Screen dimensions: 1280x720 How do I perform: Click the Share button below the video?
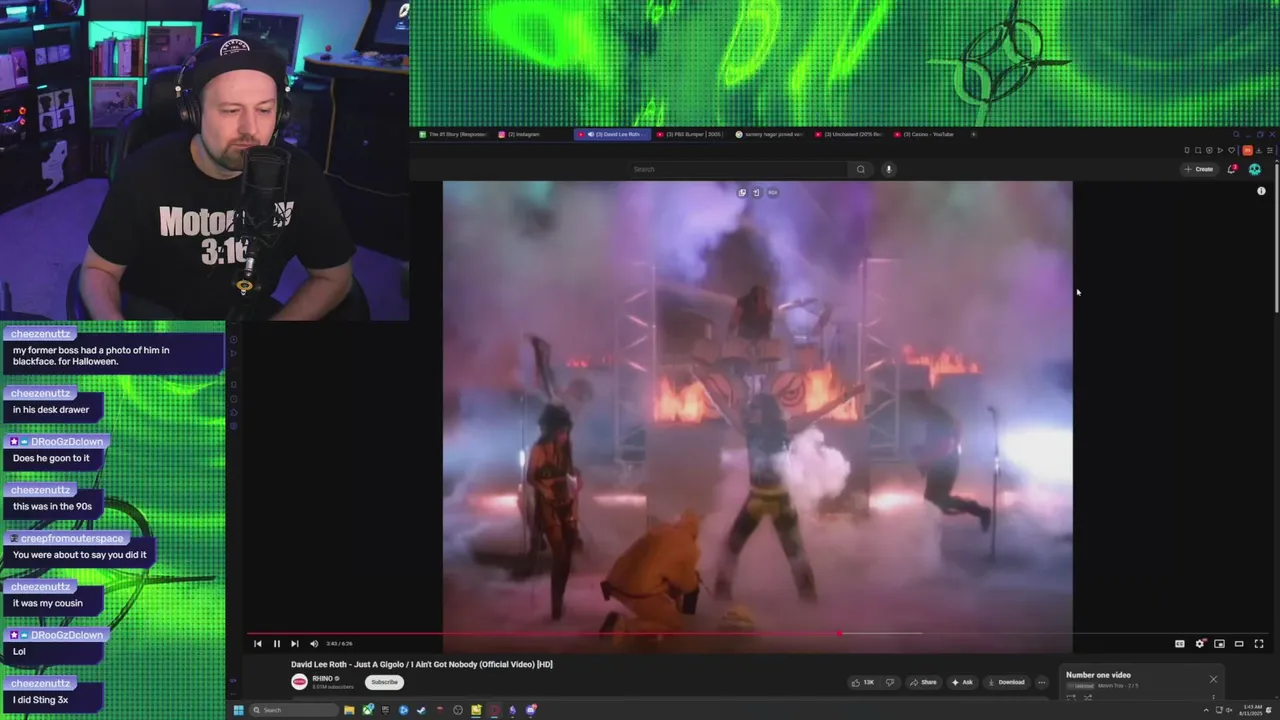(923, 682)
